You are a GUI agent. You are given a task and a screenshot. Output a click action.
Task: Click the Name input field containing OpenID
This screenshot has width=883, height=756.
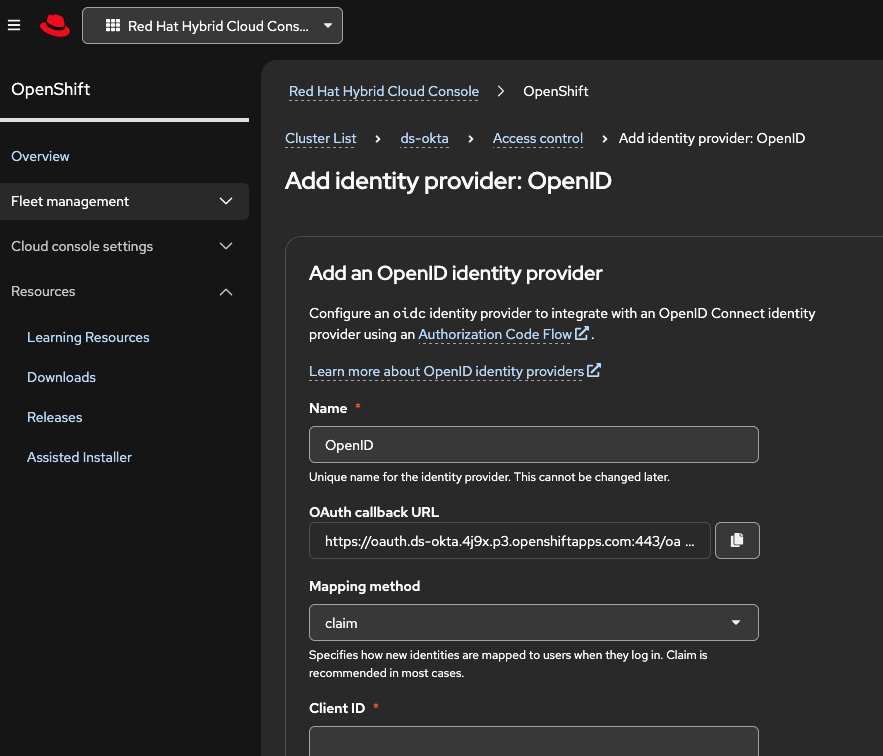533,444
